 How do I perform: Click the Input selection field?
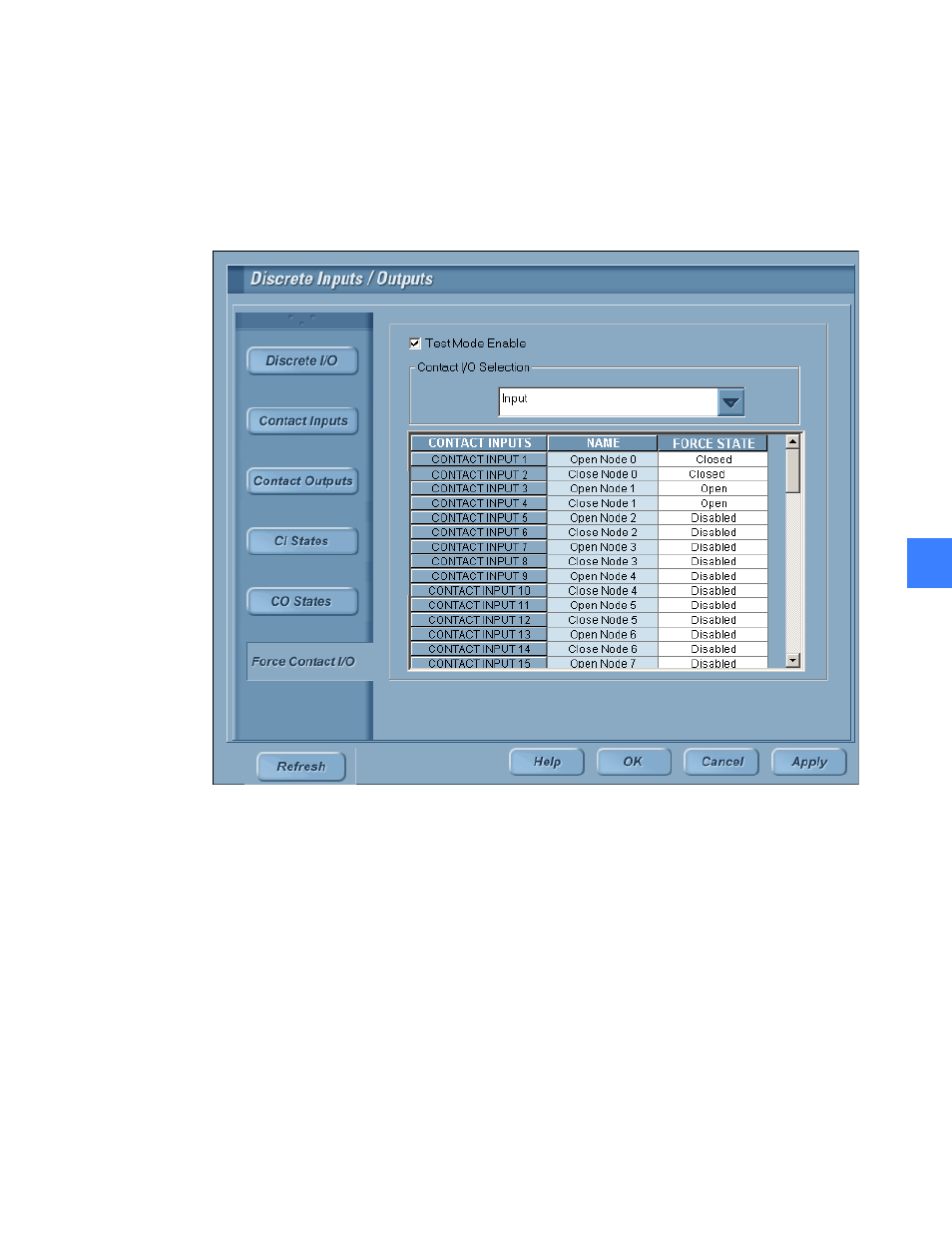point(608,402)
